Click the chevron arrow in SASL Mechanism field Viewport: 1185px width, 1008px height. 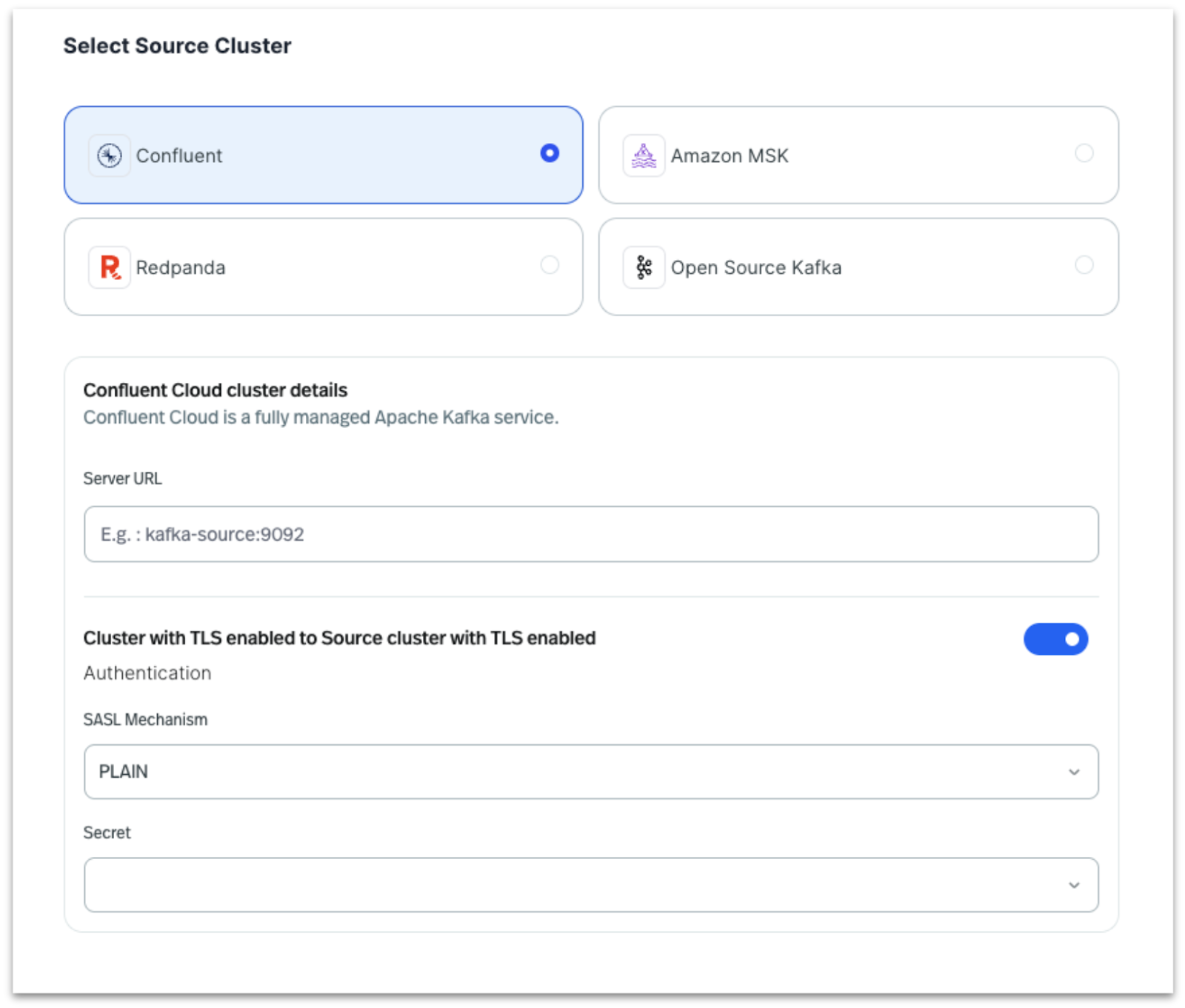coord(1073,772)
